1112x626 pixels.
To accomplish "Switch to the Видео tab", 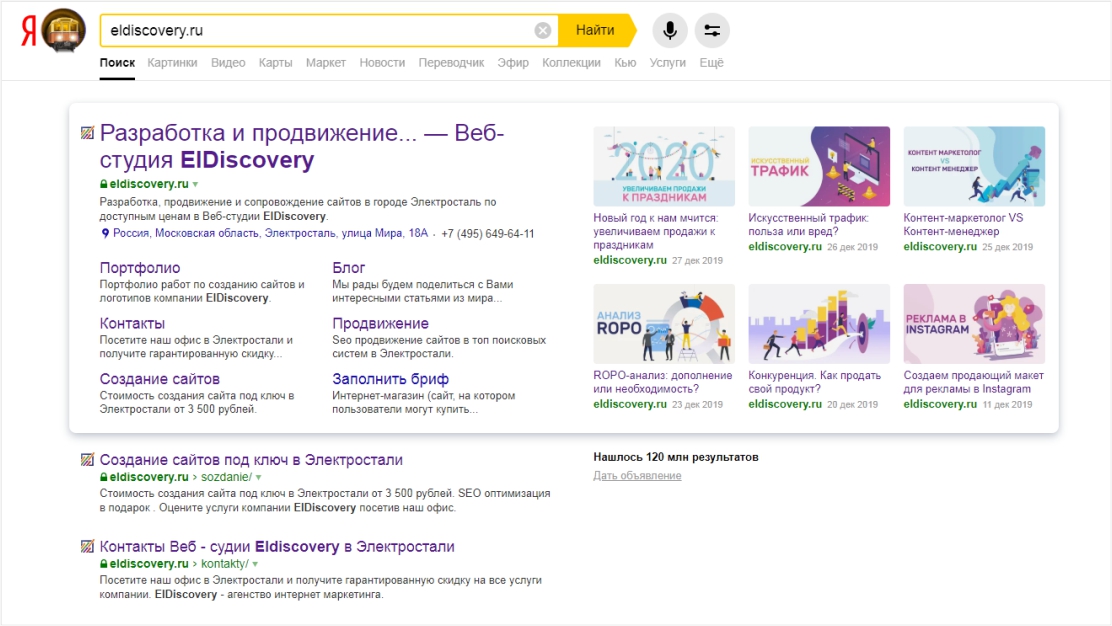I will coord(228,62).
